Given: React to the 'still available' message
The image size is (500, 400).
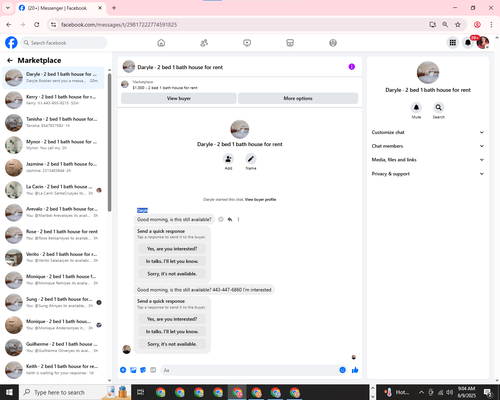Looking at the screenshot, I should (x=221, y=219).
